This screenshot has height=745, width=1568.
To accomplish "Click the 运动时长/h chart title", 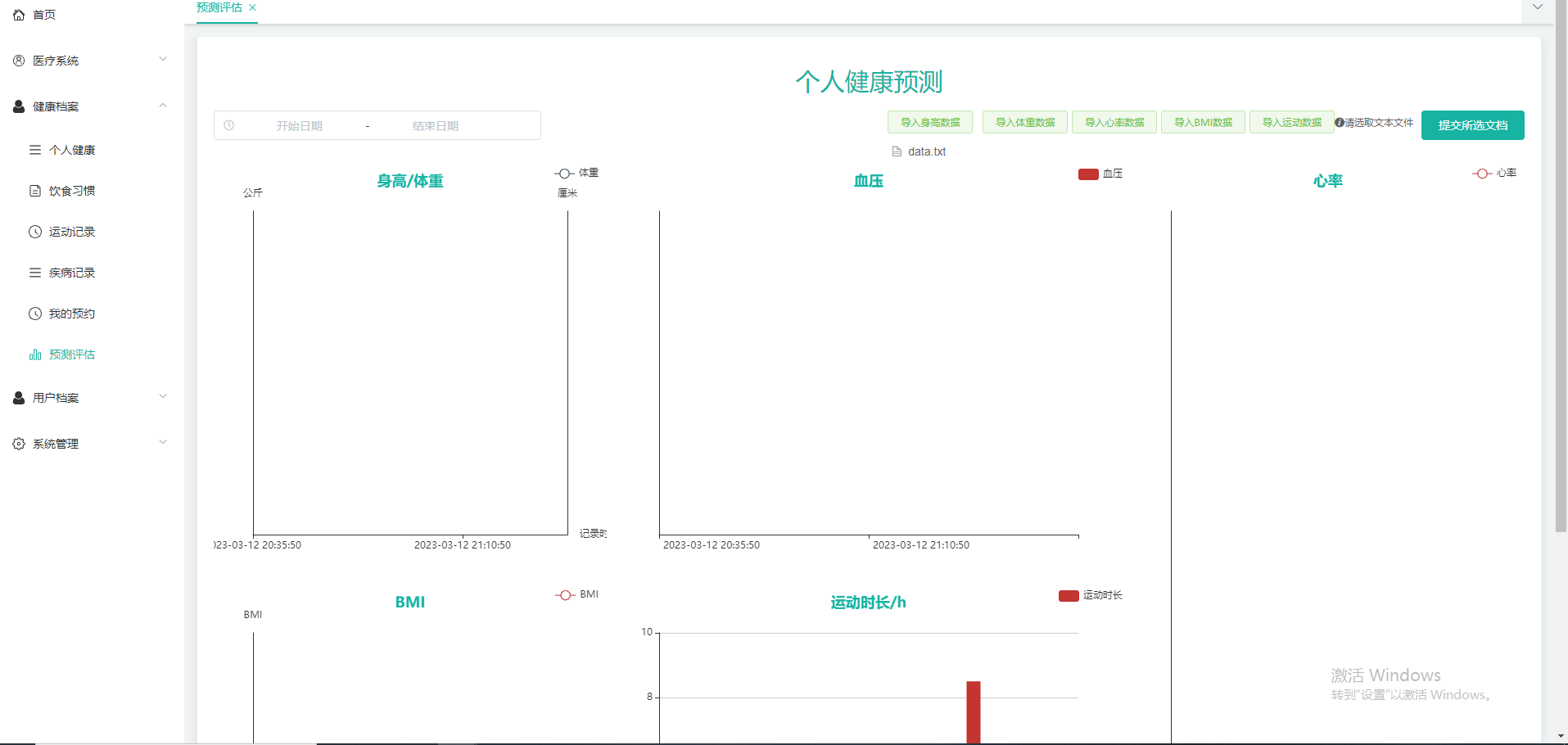I will pos(869,603).
